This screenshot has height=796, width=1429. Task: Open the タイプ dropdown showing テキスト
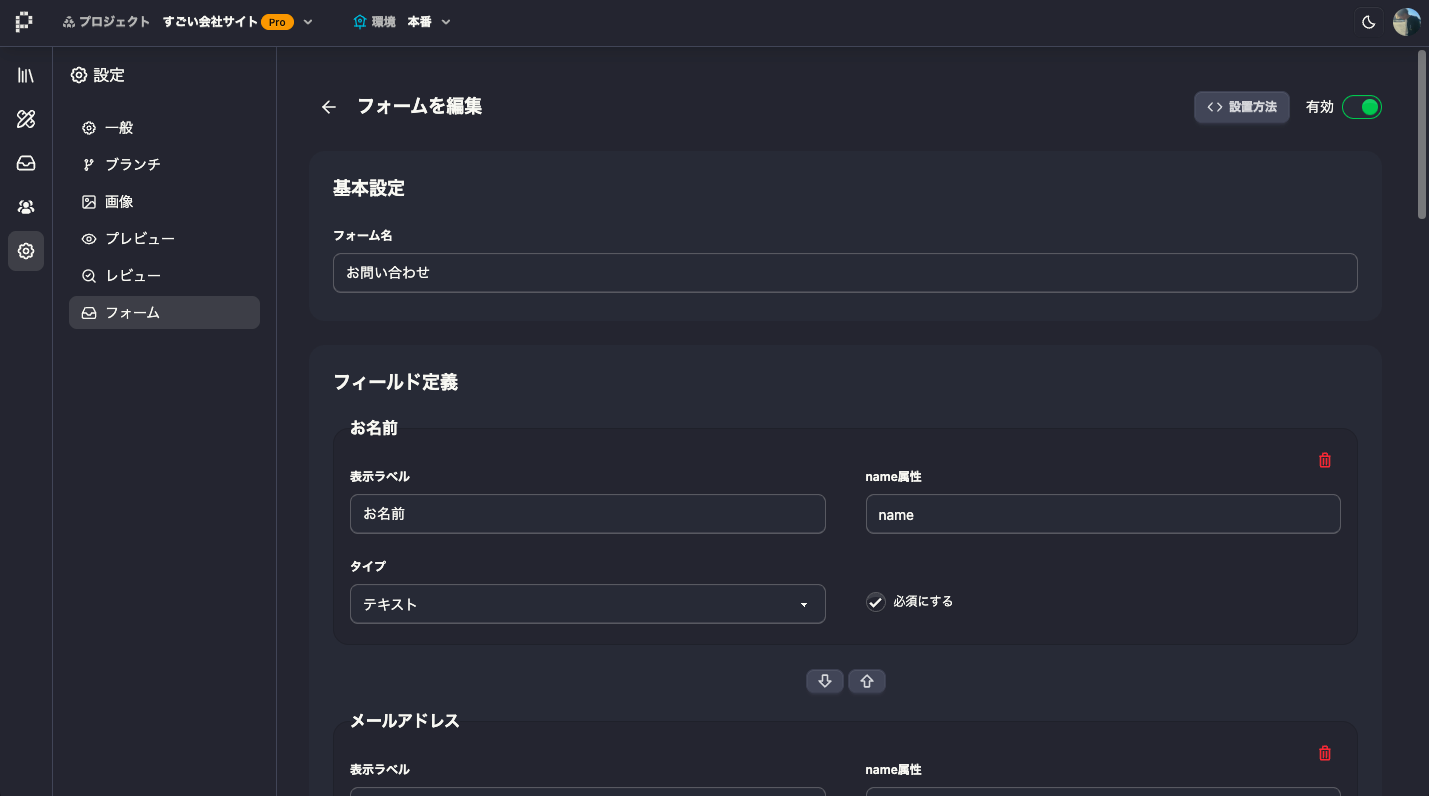point(588,604)
